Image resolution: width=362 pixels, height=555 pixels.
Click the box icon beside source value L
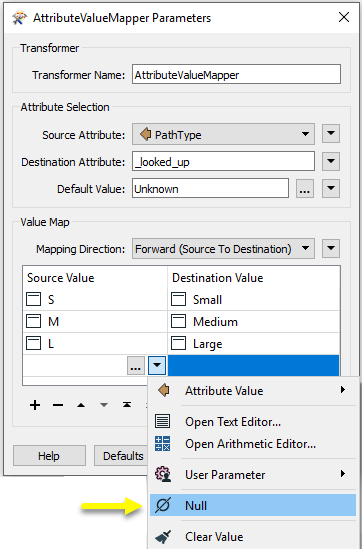(34, 343)
